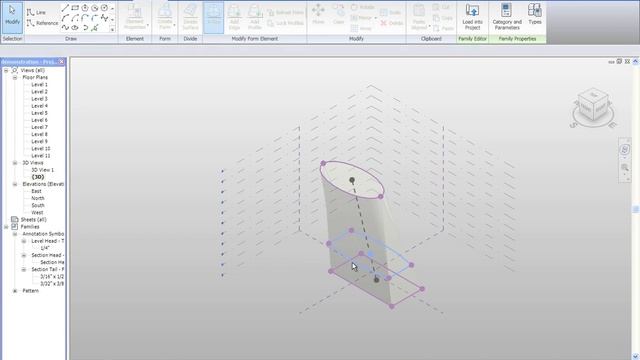This screenshot has width=640, height=360.
Task: Click the SteeringWheels navigation icon
Action: [624, 150]
